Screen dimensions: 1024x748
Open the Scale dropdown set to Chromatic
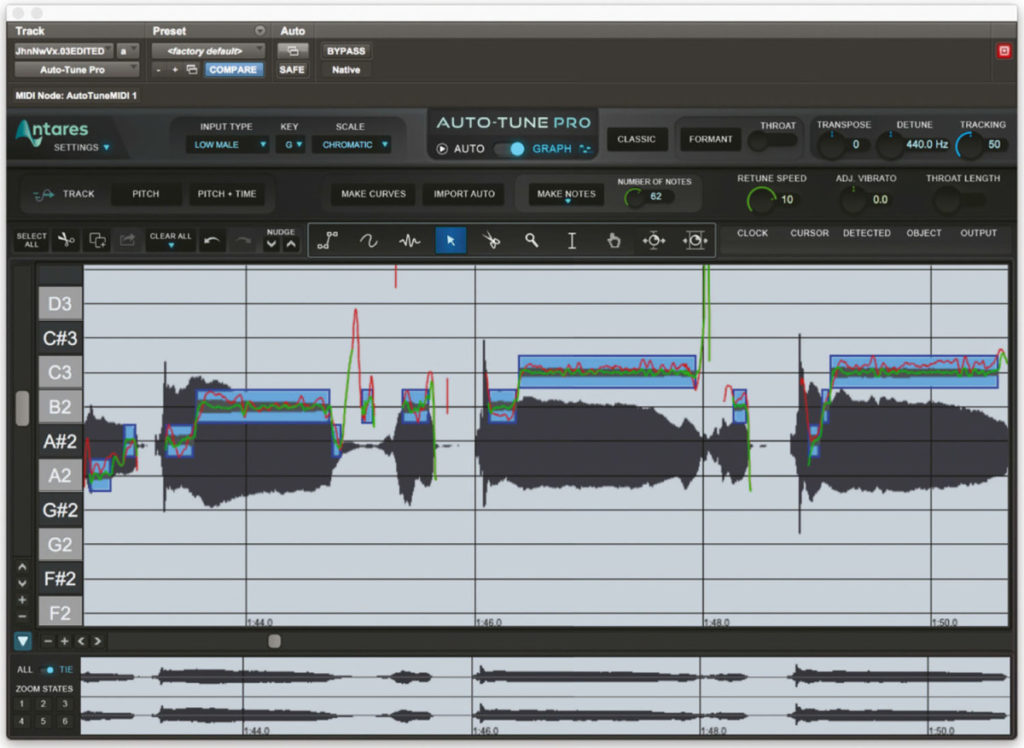point(352,144)
